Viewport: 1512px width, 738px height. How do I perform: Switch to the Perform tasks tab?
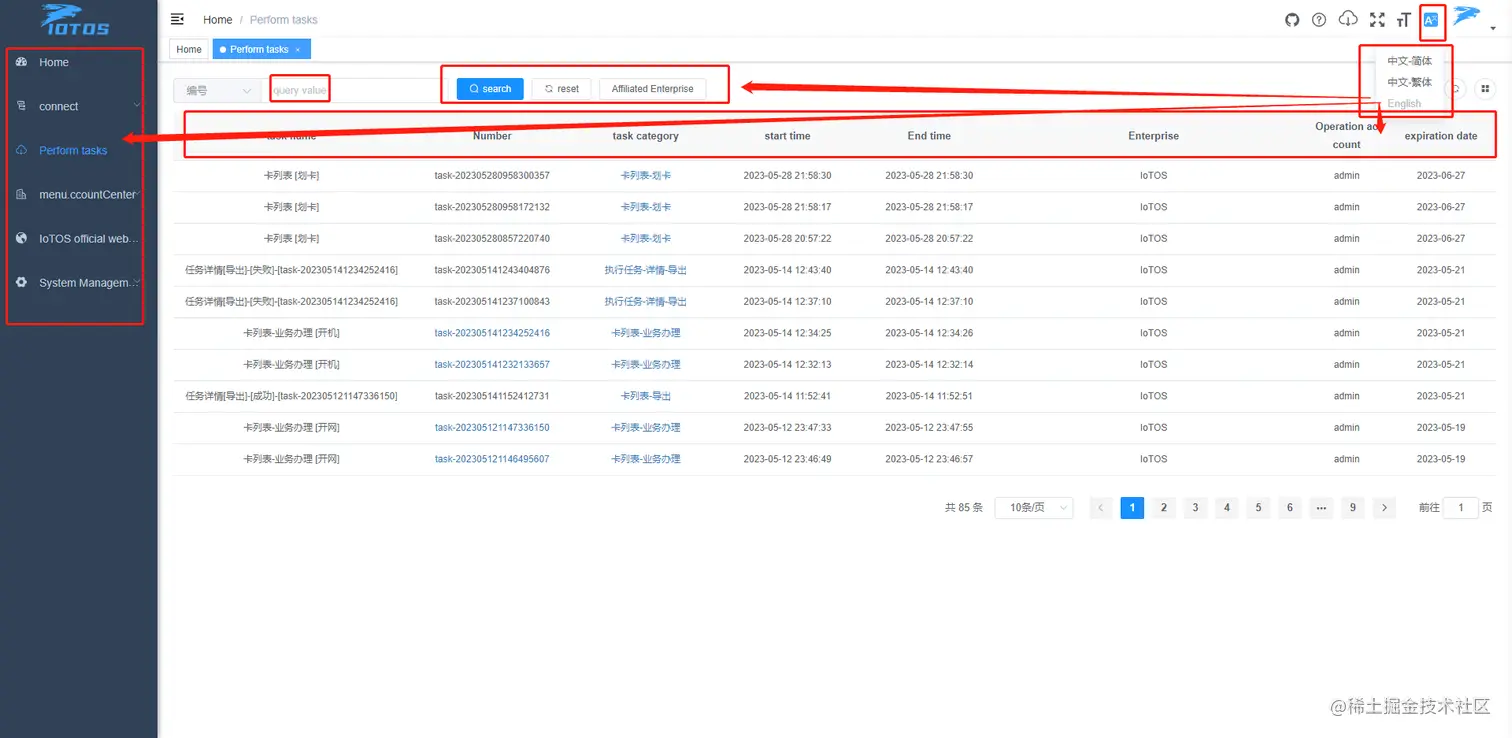click(260, 49)
